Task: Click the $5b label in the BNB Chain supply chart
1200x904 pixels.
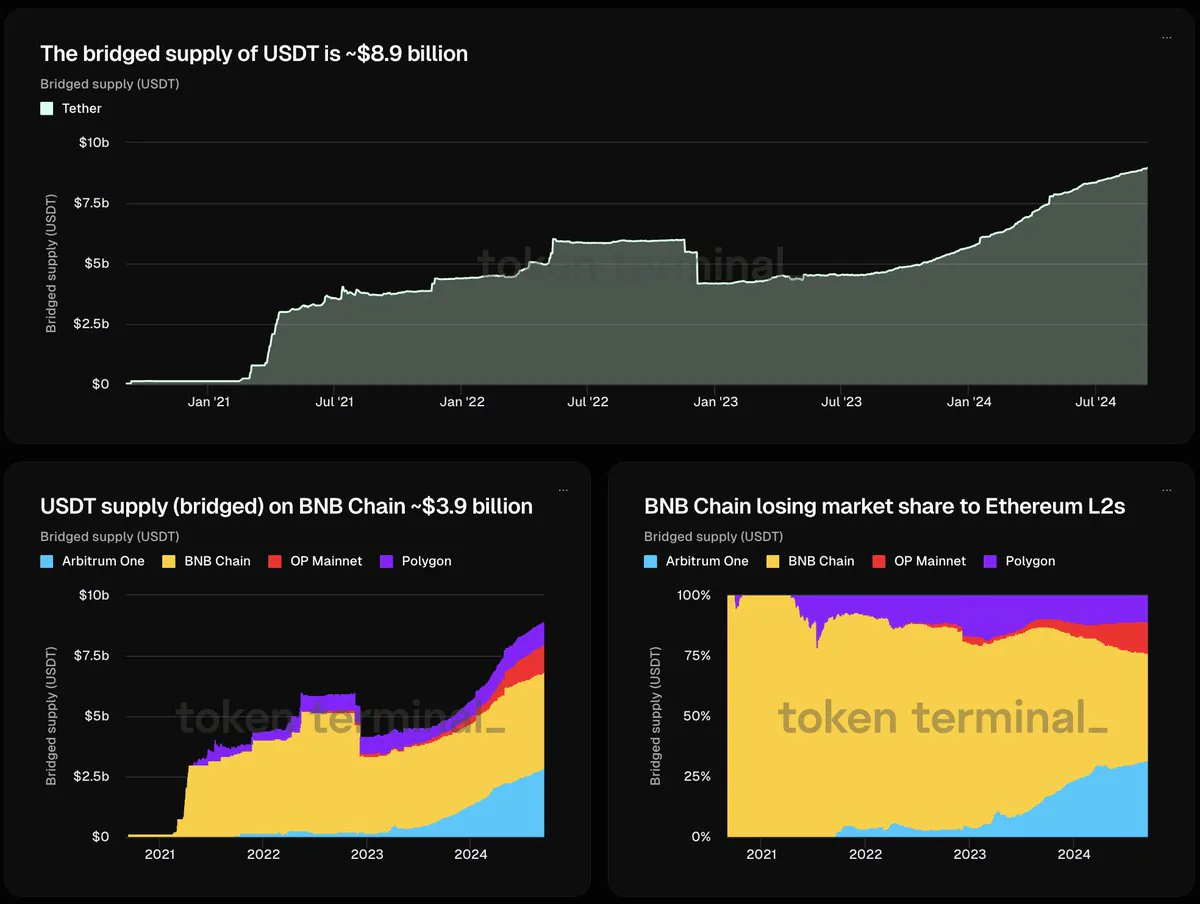Action: (96, 716)
